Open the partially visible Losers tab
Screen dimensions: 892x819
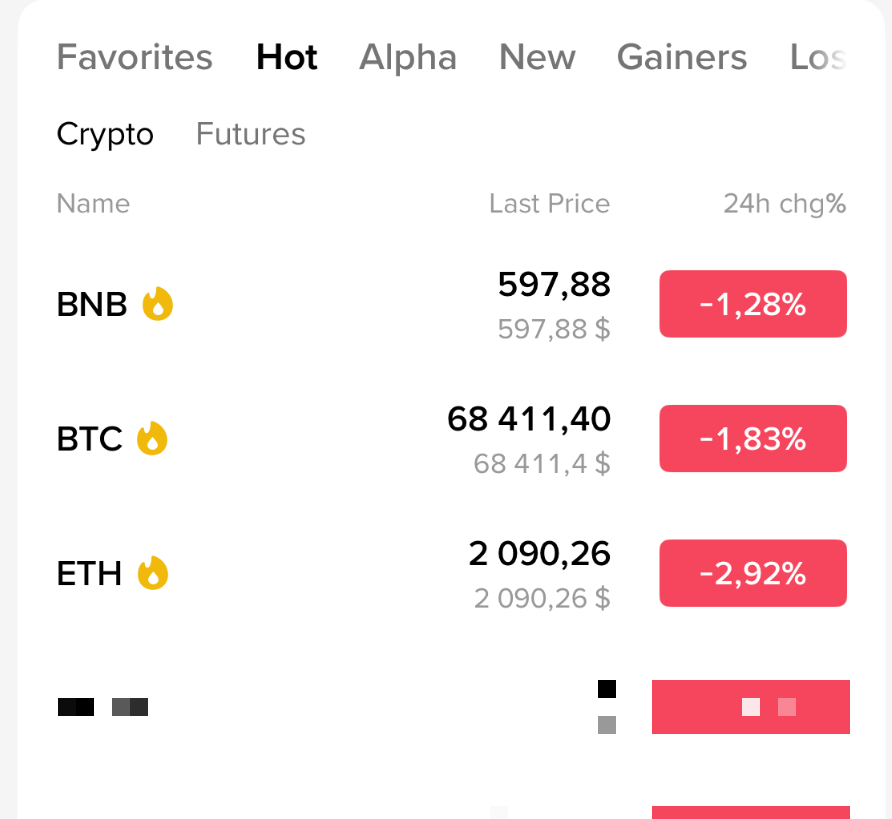(818, 57)
